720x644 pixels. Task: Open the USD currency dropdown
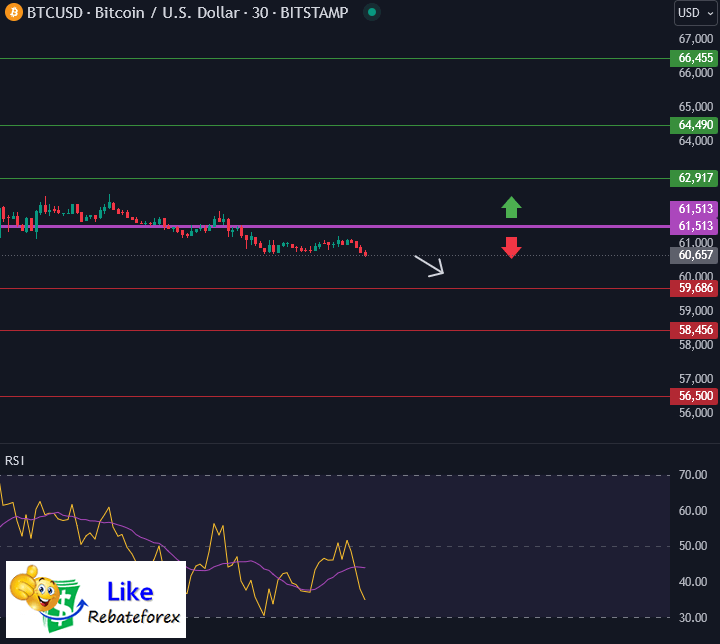point(696,13)
